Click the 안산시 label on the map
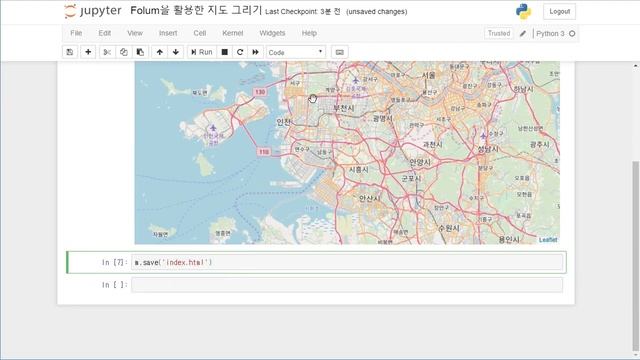 (x=369, y=198)
